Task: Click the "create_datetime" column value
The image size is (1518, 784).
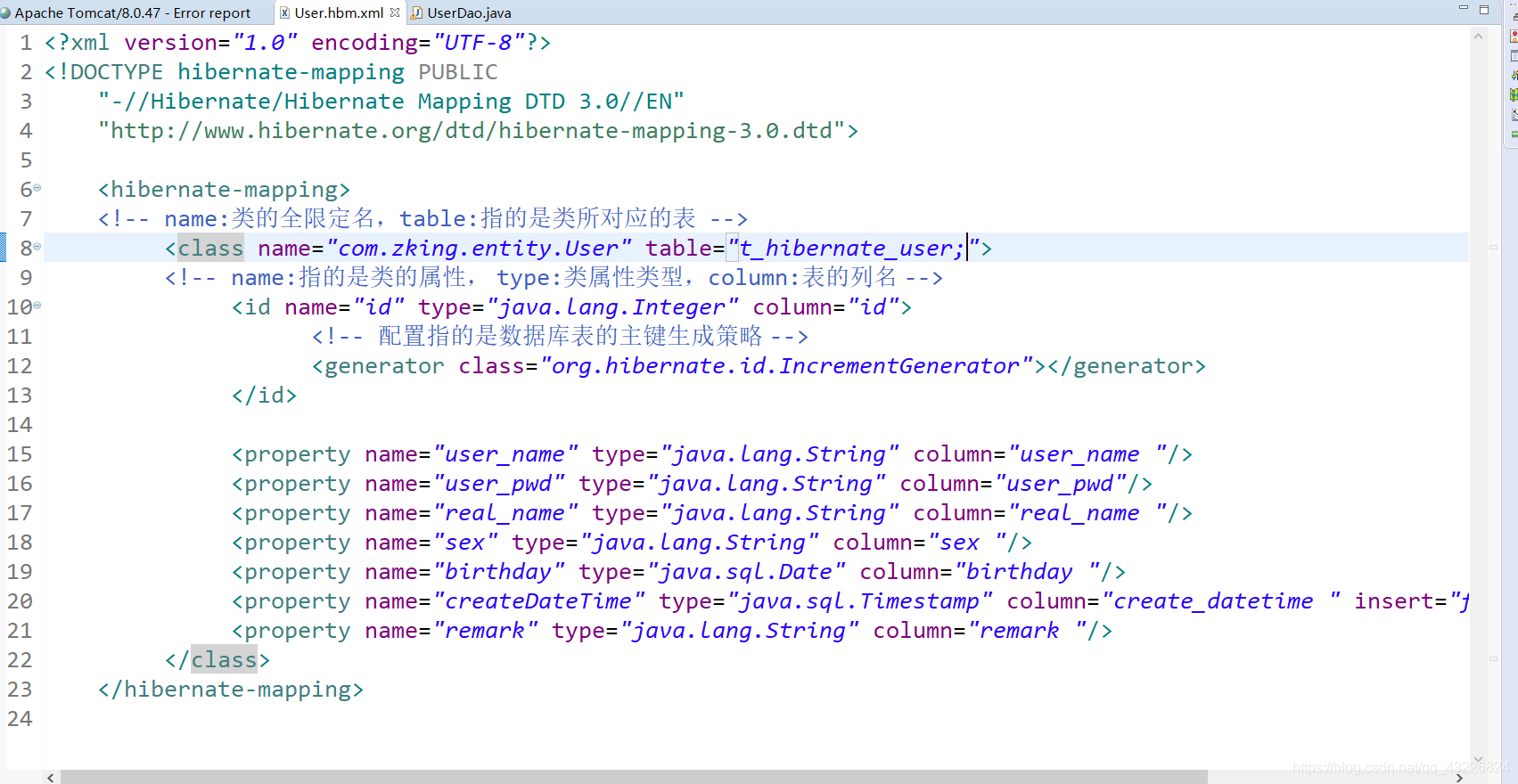Action: coord(1221,600)
